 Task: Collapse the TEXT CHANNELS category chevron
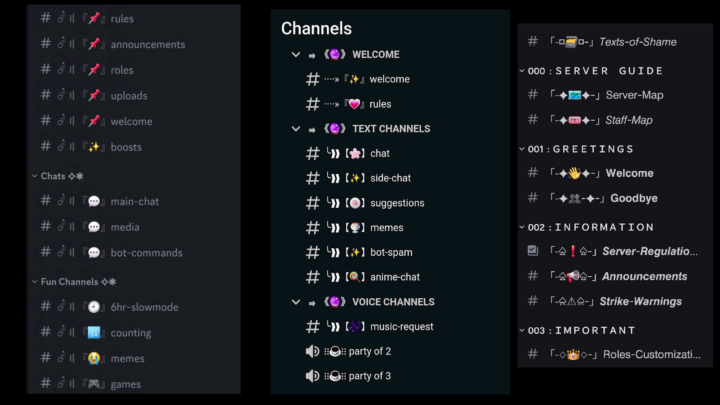pos(295,129)
